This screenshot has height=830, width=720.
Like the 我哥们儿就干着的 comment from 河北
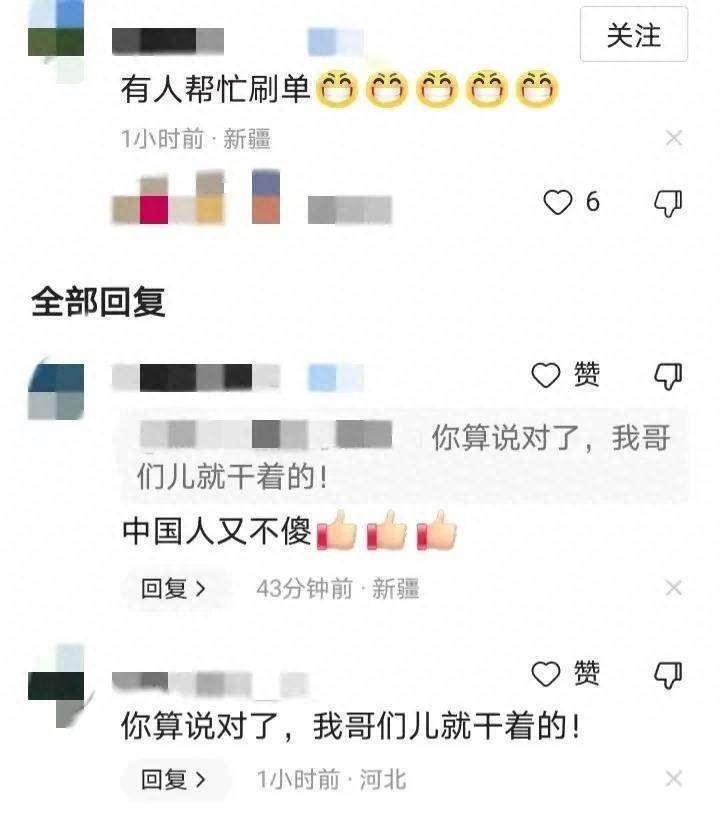(x=565, y=674)
